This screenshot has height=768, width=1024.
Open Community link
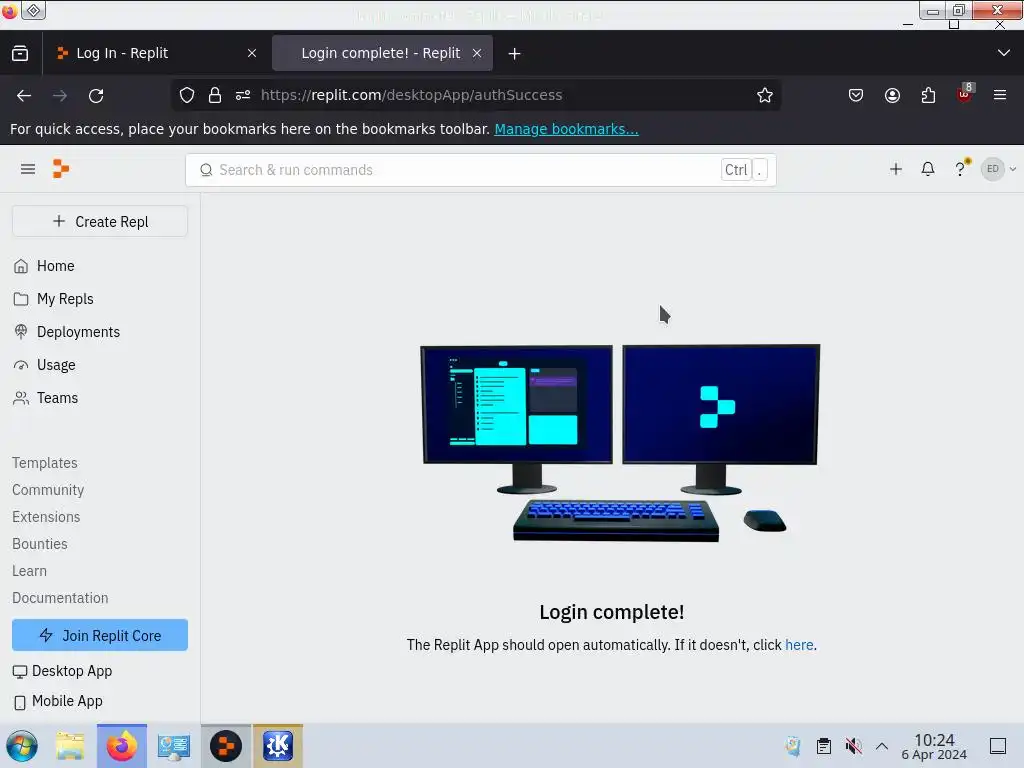(48, 490)
